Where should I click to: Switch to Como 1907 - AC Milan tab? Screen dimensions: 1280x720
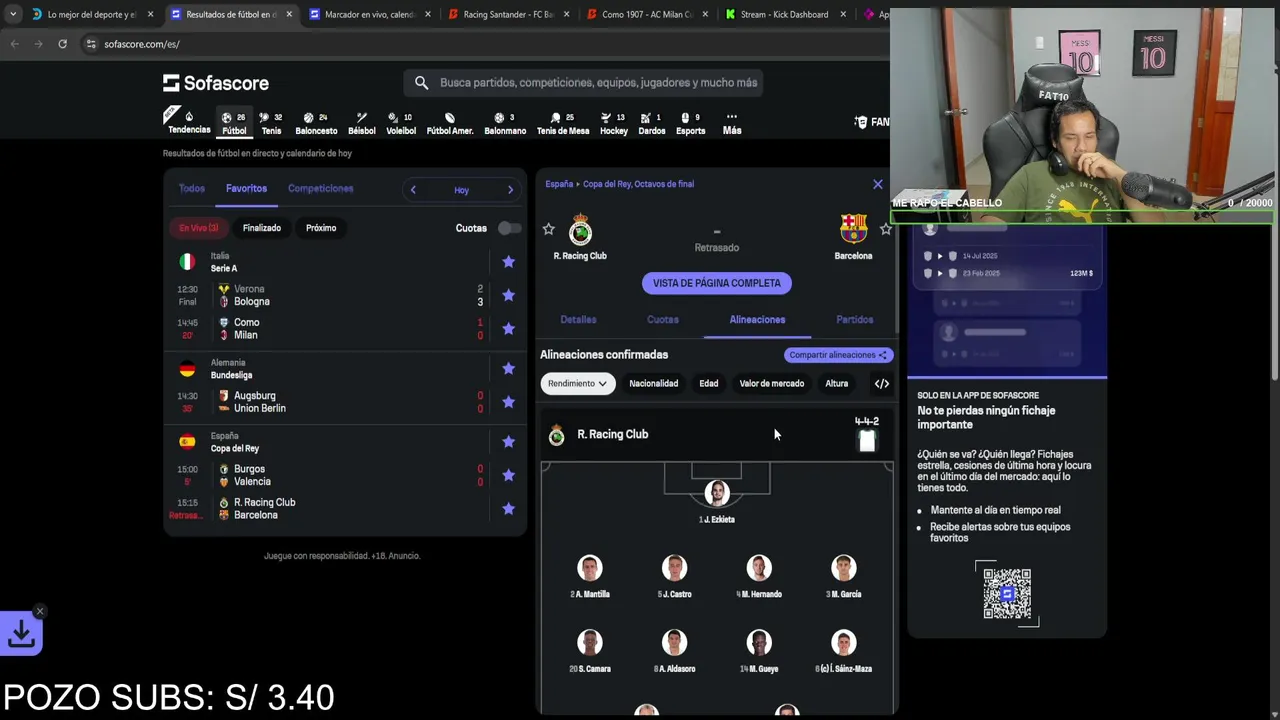click(647, 15)
